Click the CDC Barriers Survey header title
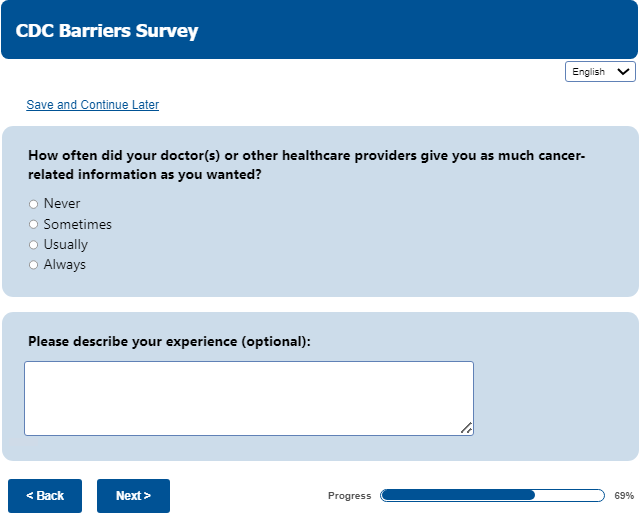The image size is (644, 520). (107, 31)
